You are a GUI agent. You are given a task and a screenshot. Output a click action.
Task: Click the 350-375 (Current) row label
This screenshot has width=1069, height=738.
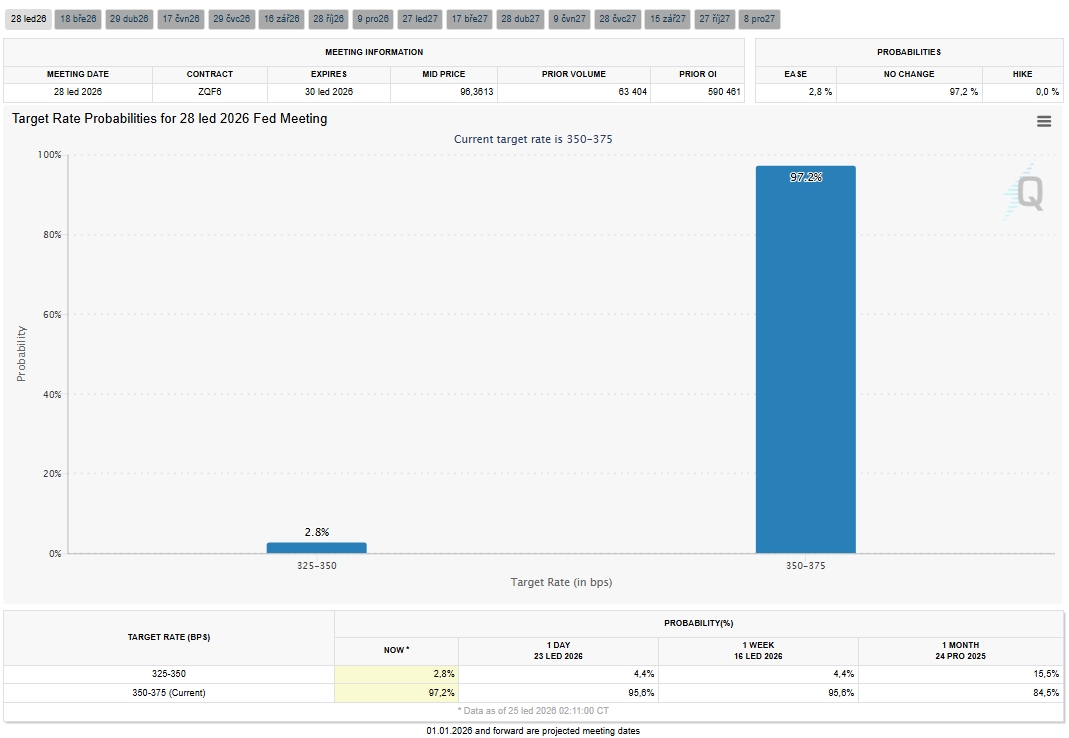coord(168,693)
